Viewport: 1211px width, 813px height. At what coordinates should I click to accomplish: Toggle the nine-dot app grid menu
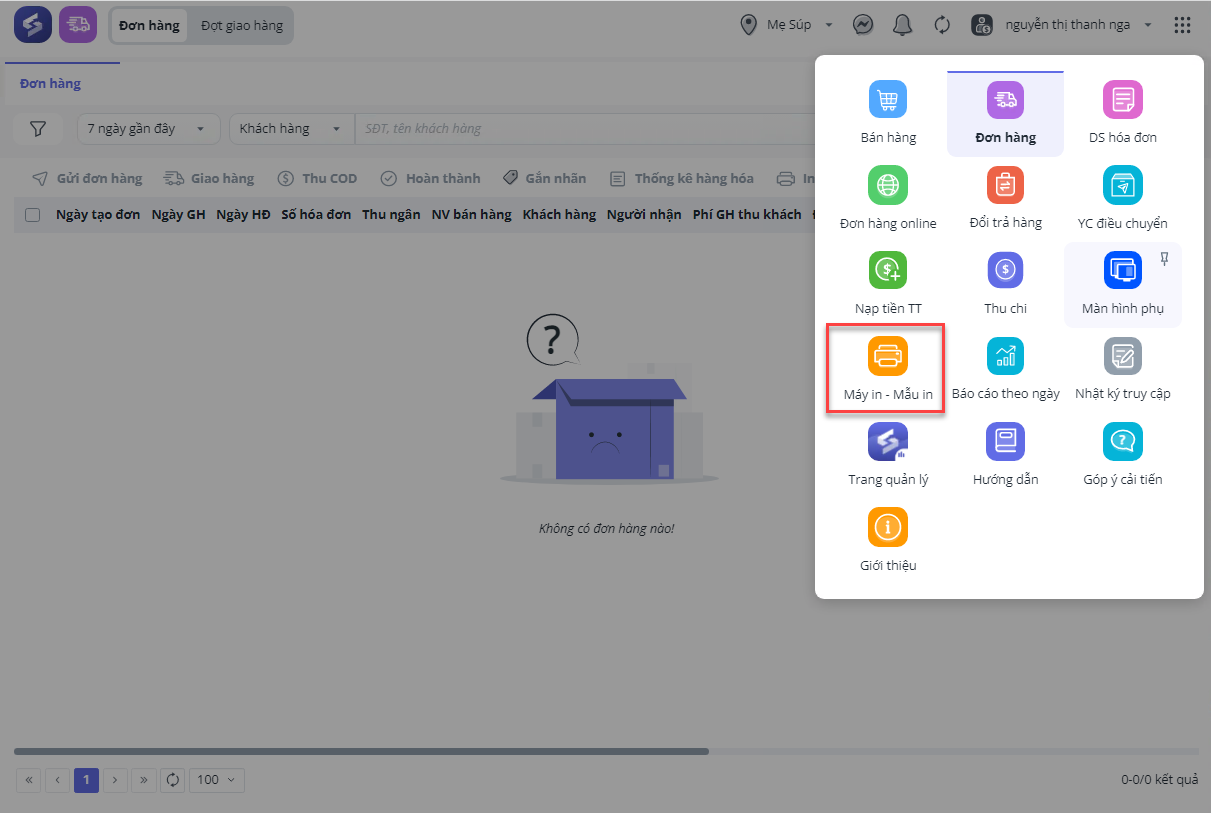coord(1182,25)
